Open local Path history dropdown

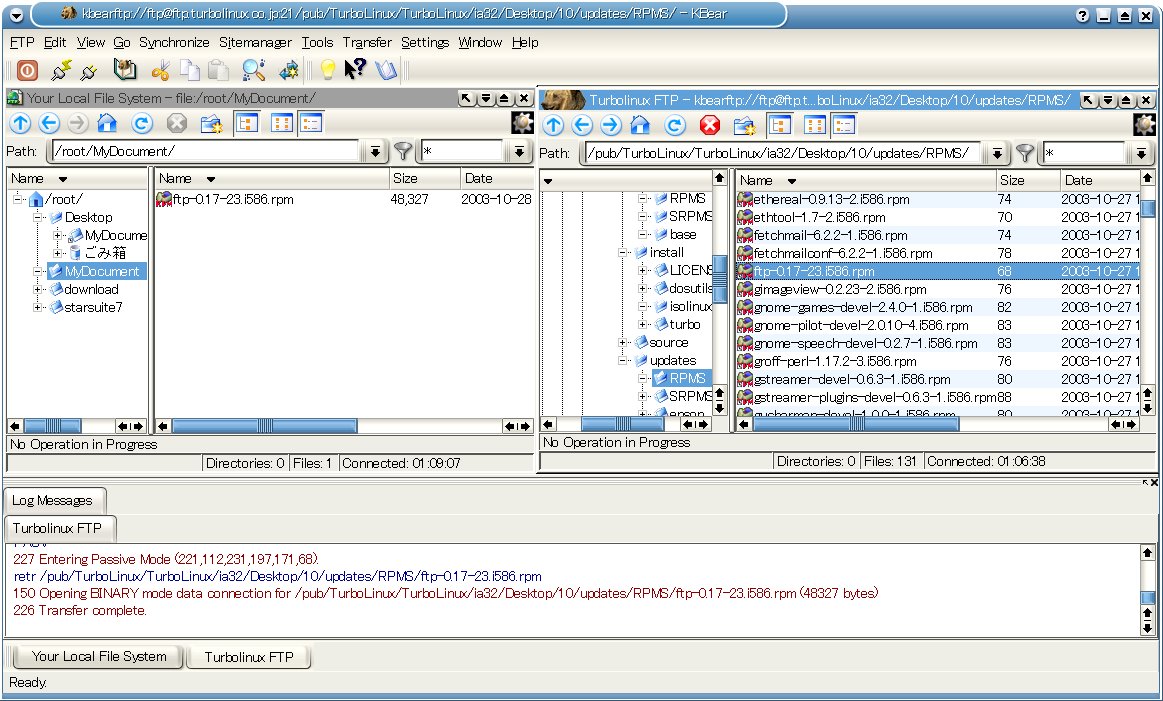click(x=375, y=151)
